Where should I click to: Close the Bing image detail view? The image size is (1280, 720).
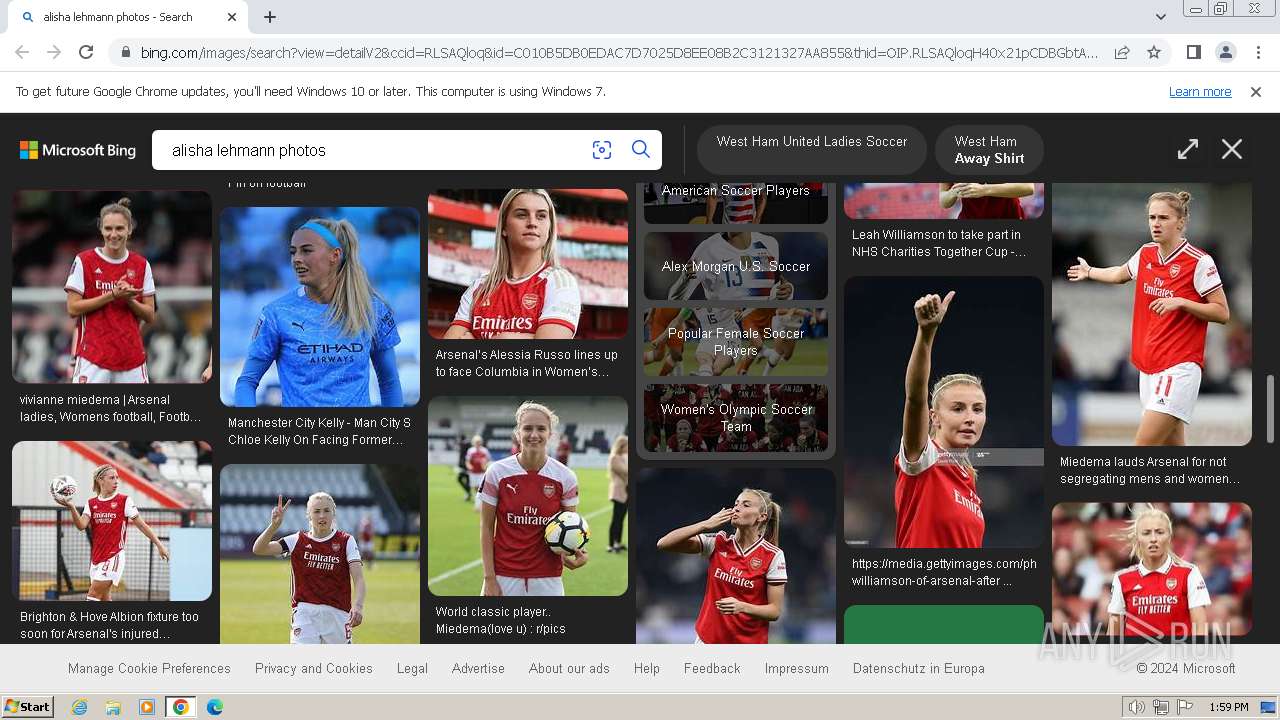[x=1232, y=150]
